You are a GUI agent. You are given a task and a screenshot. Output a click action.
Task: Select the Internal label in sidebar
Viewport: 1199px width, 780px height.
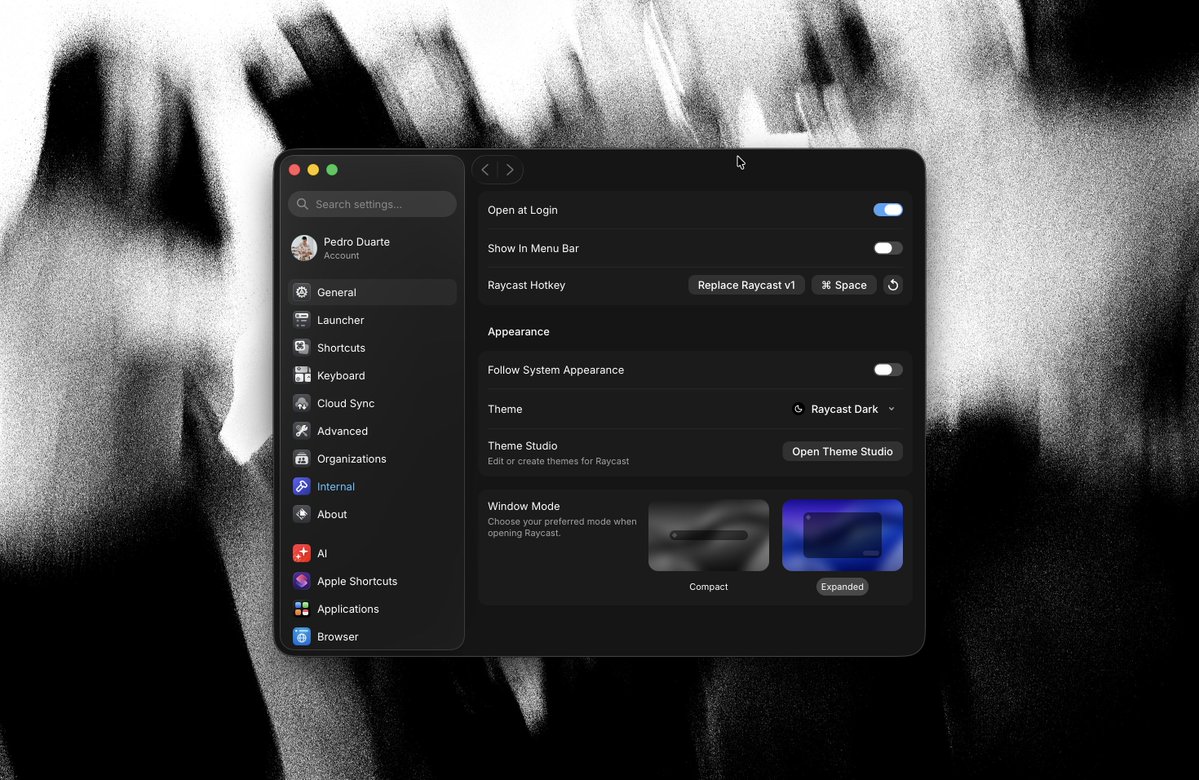point(336,486)
